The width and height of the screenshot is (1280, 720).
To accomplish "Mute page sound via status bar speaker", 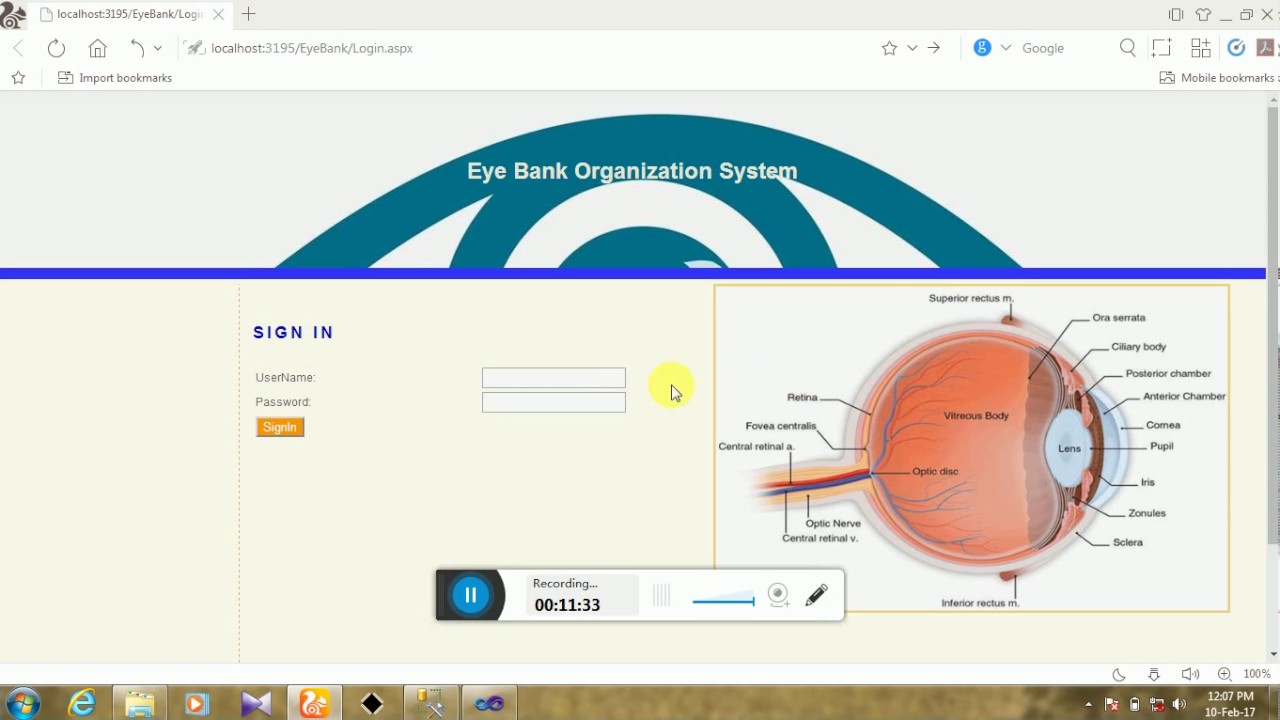I will coord(1189,674).
